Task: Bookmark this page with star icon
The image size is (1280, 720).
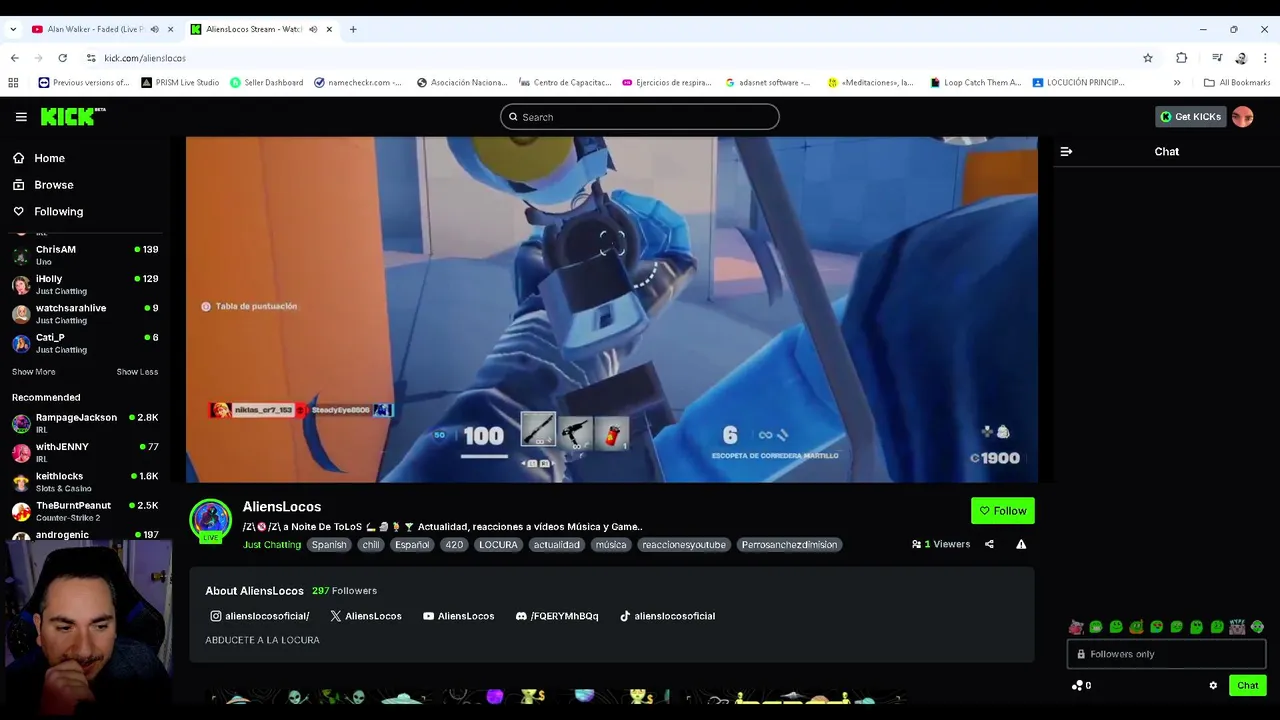Action: [1148, 58]
